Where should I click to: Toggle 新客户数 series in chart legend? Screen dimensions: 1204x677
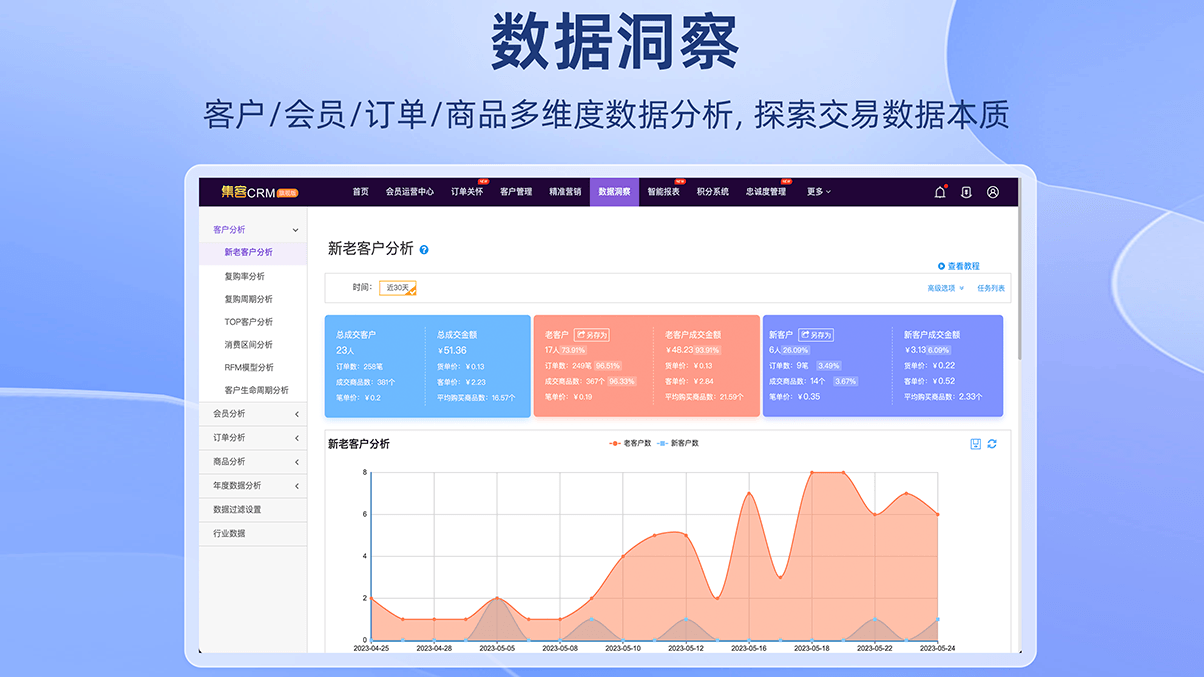point(678,443)
